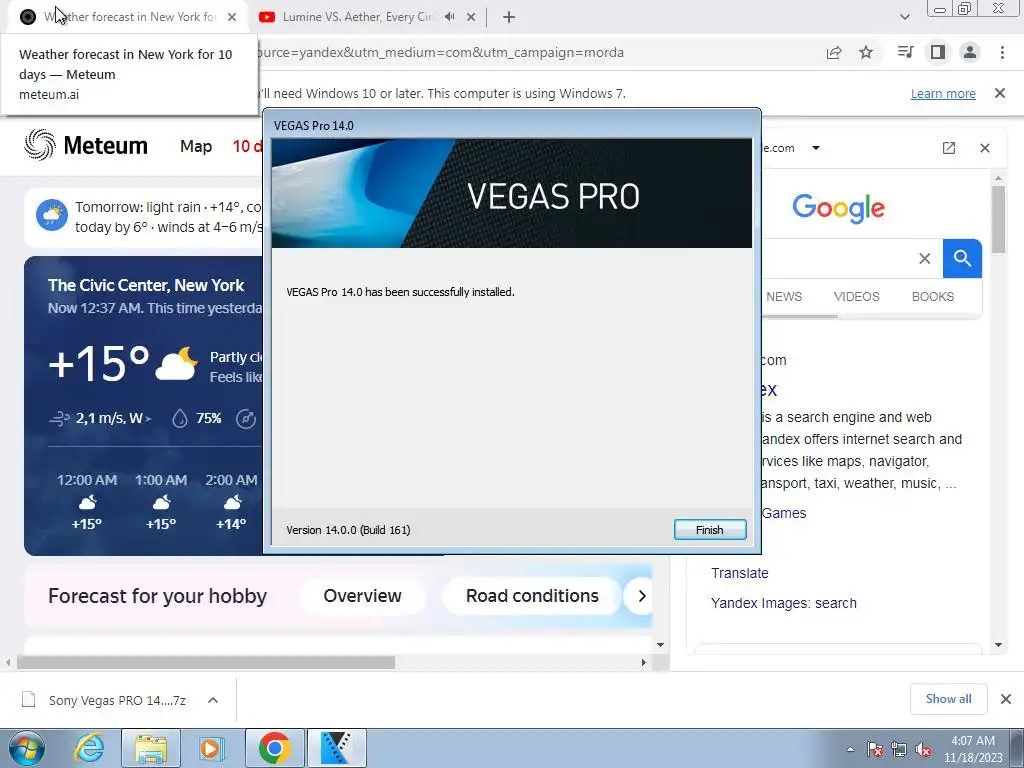This screenshot has height=768, width=1024.
Task: Toggle the Chrome side panel icon
Action: tap(938, 52)
